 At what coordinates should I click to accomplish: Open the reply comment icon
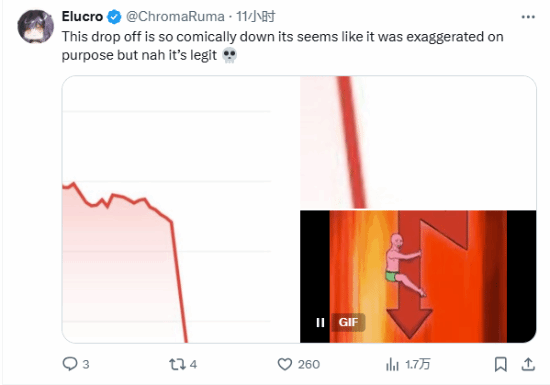click(x=70, y=364)
